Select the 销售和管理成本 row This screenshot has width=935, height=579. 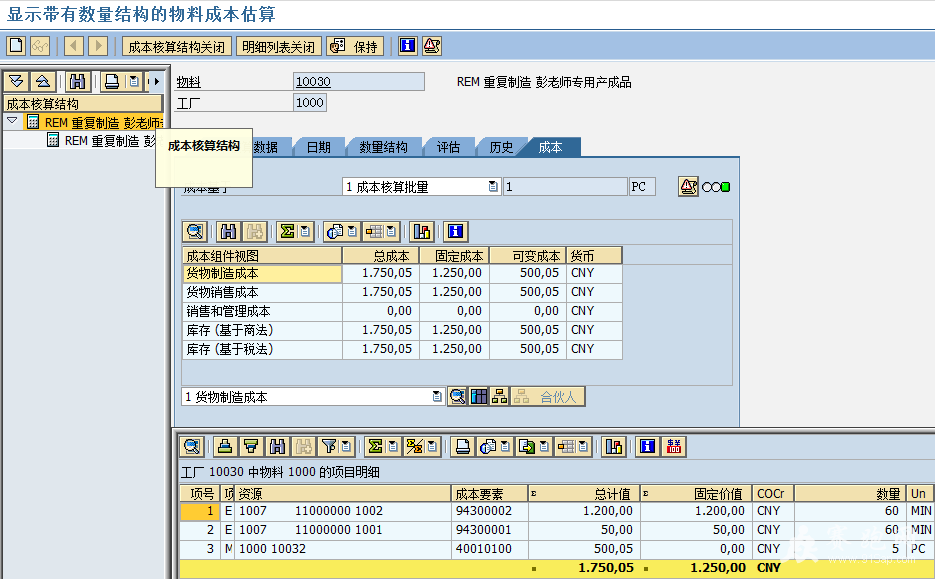pos(403,311)
